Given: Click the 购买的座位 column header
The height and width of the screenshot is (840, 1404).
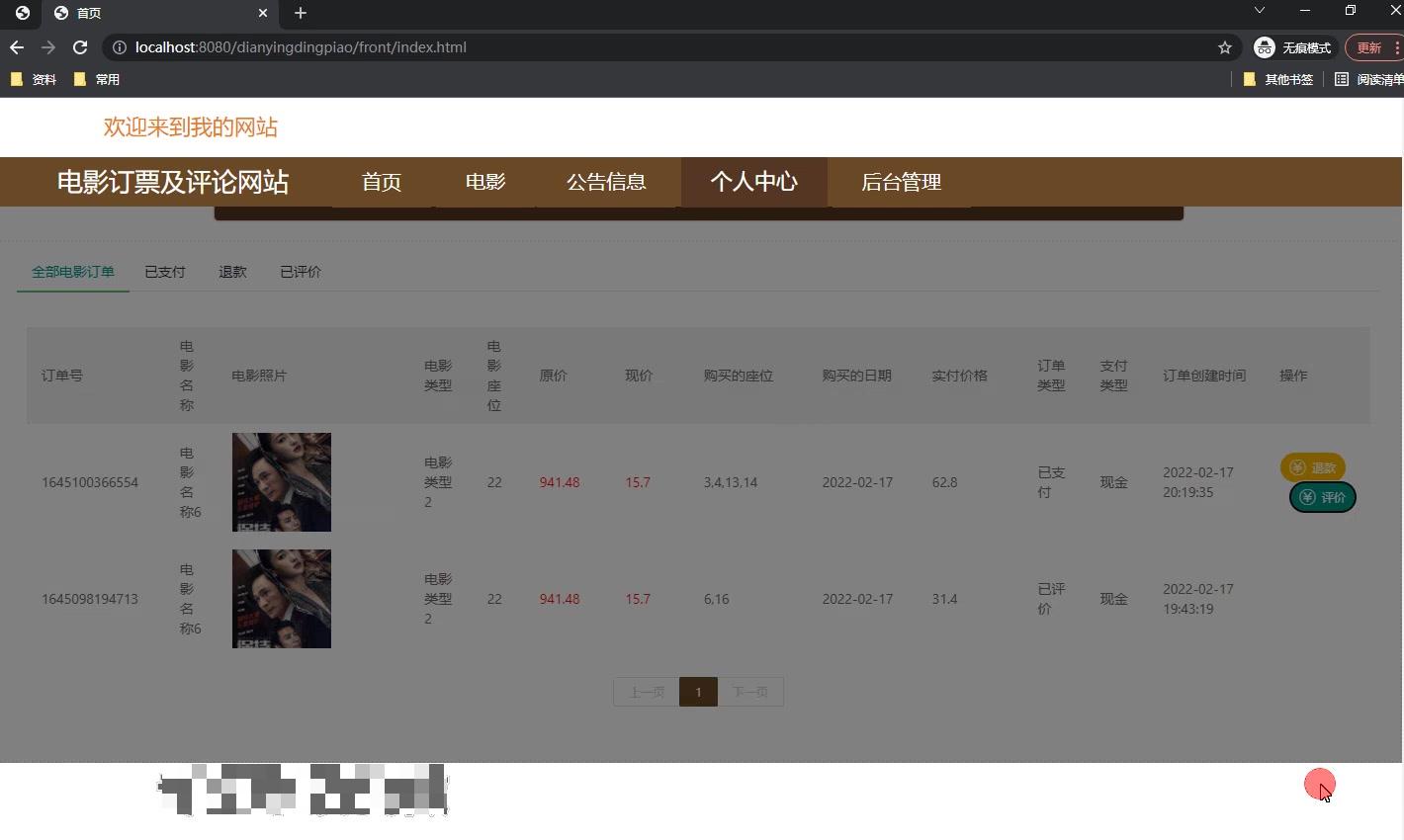Looking at the screenshot, I should pyautogui.click(x=739, y=376).
